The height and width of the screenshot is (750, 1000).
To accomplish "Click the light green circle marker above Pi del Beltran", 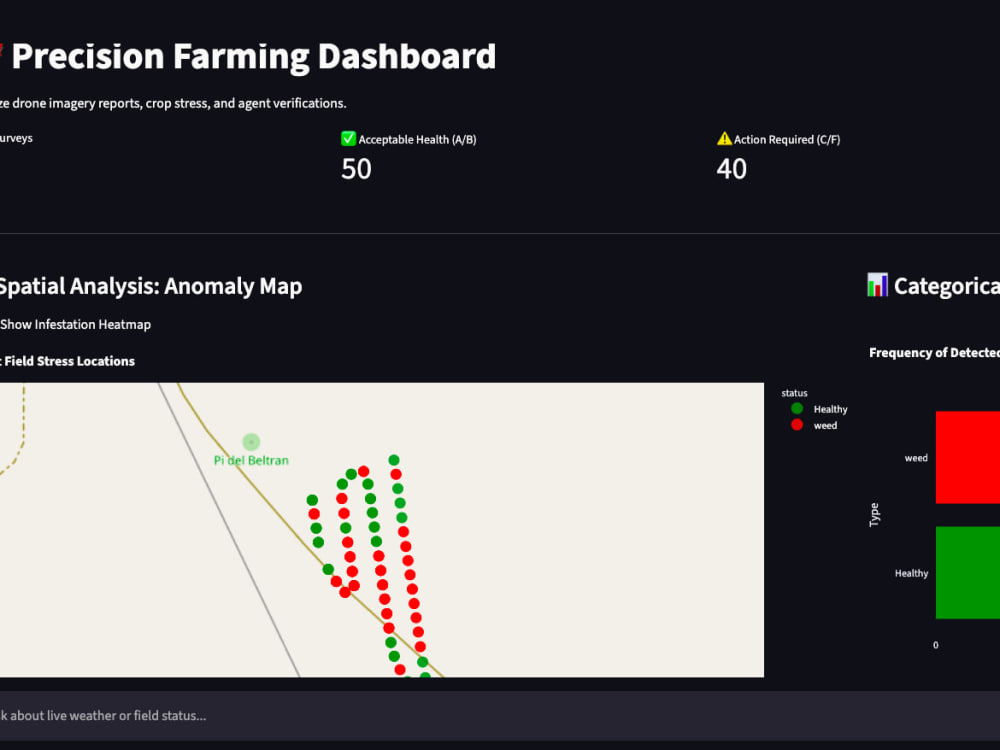I will (251, 441).
